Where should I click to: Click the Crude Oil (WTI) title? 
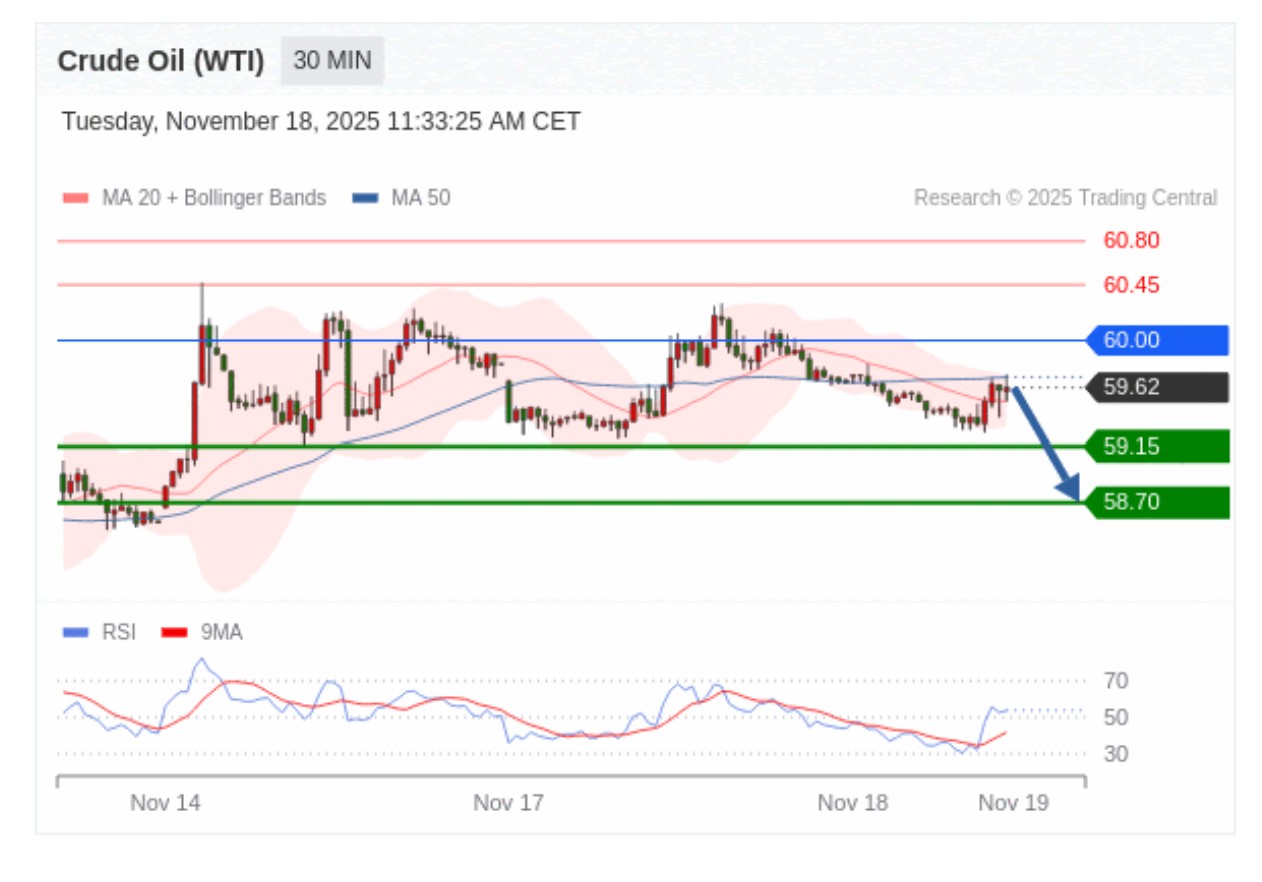(161, 62)
